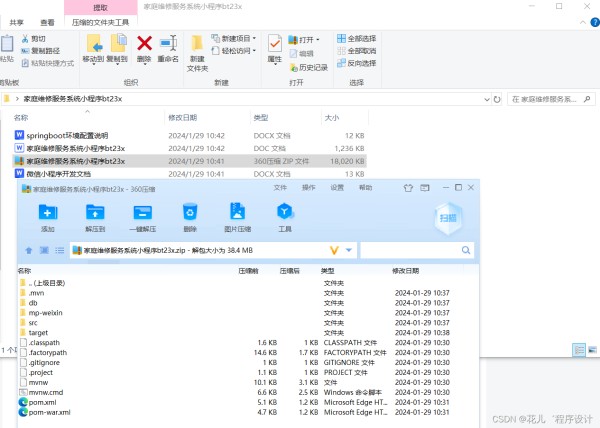Sort Explorer files by 修改日期 column

183,118
